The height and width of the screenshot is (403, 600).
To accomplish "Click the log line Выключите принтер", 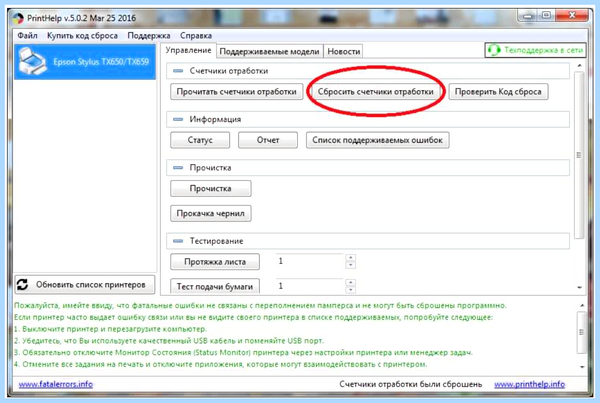I will click(x=110, y=329).
